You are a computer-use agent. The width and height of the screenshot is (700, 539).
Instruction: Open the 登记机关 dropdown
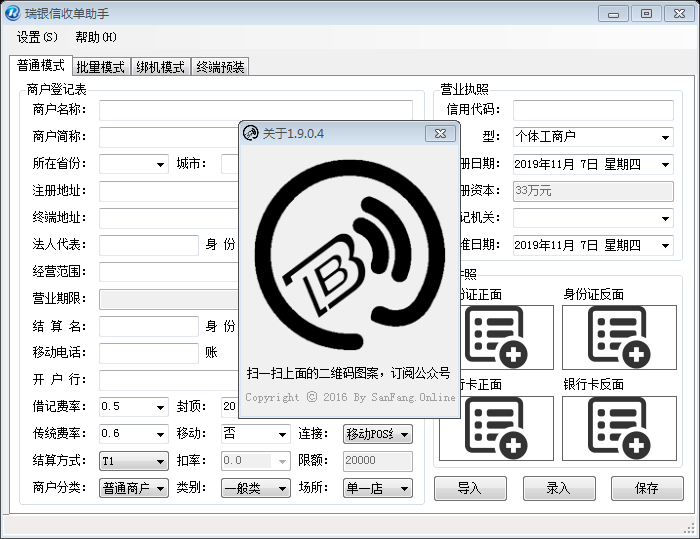point(593,218)
